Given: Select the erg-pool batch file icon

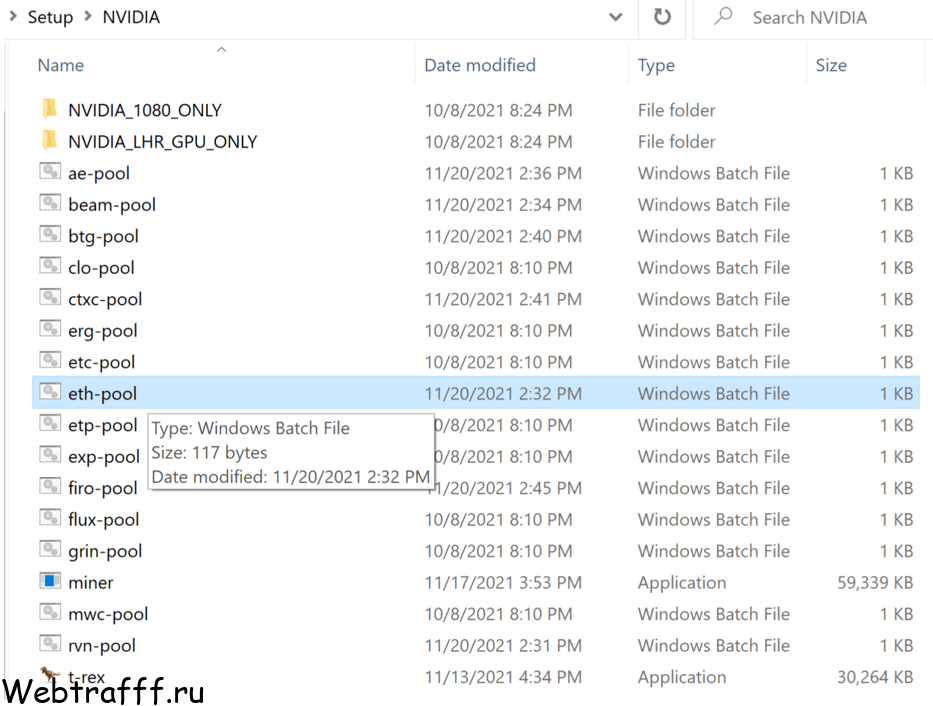Looking at the screenshot, I should click(x=50, y=330).
